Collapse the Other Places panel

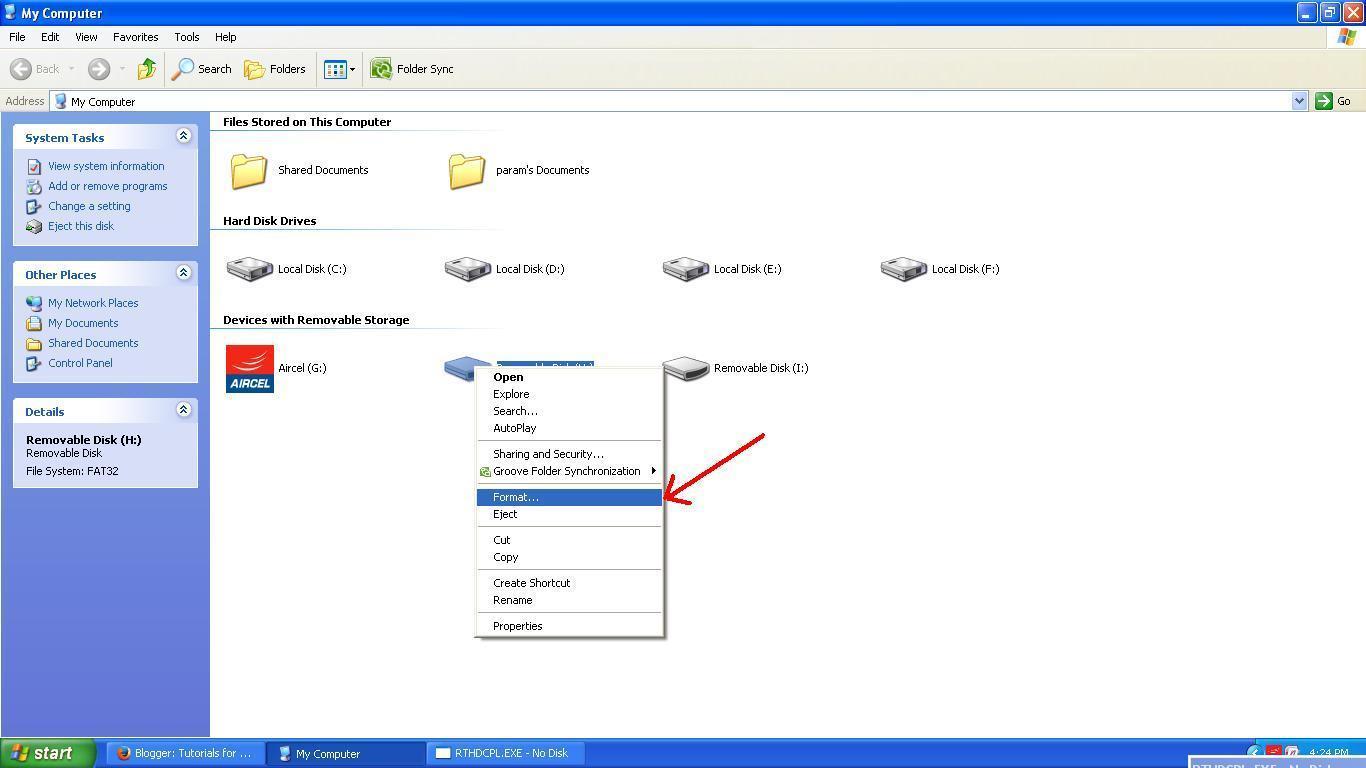pos(183,272)
